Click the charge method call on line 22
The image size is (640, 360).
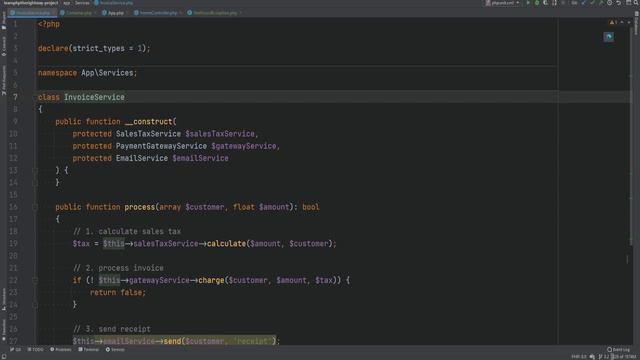(211, 280)
